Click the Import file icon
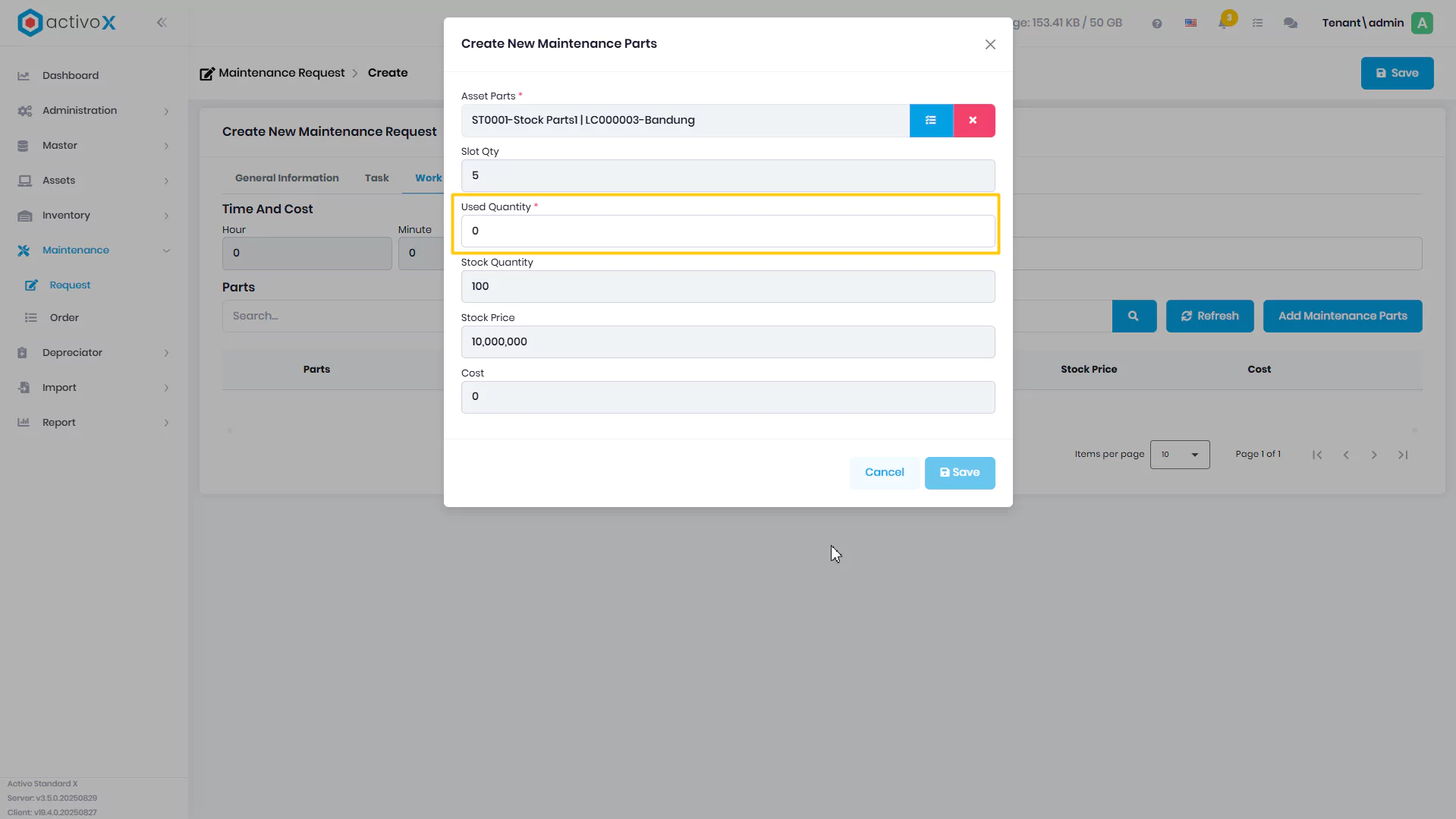Viewport: 1456px width, 819px height. click(x=24, y=388)
